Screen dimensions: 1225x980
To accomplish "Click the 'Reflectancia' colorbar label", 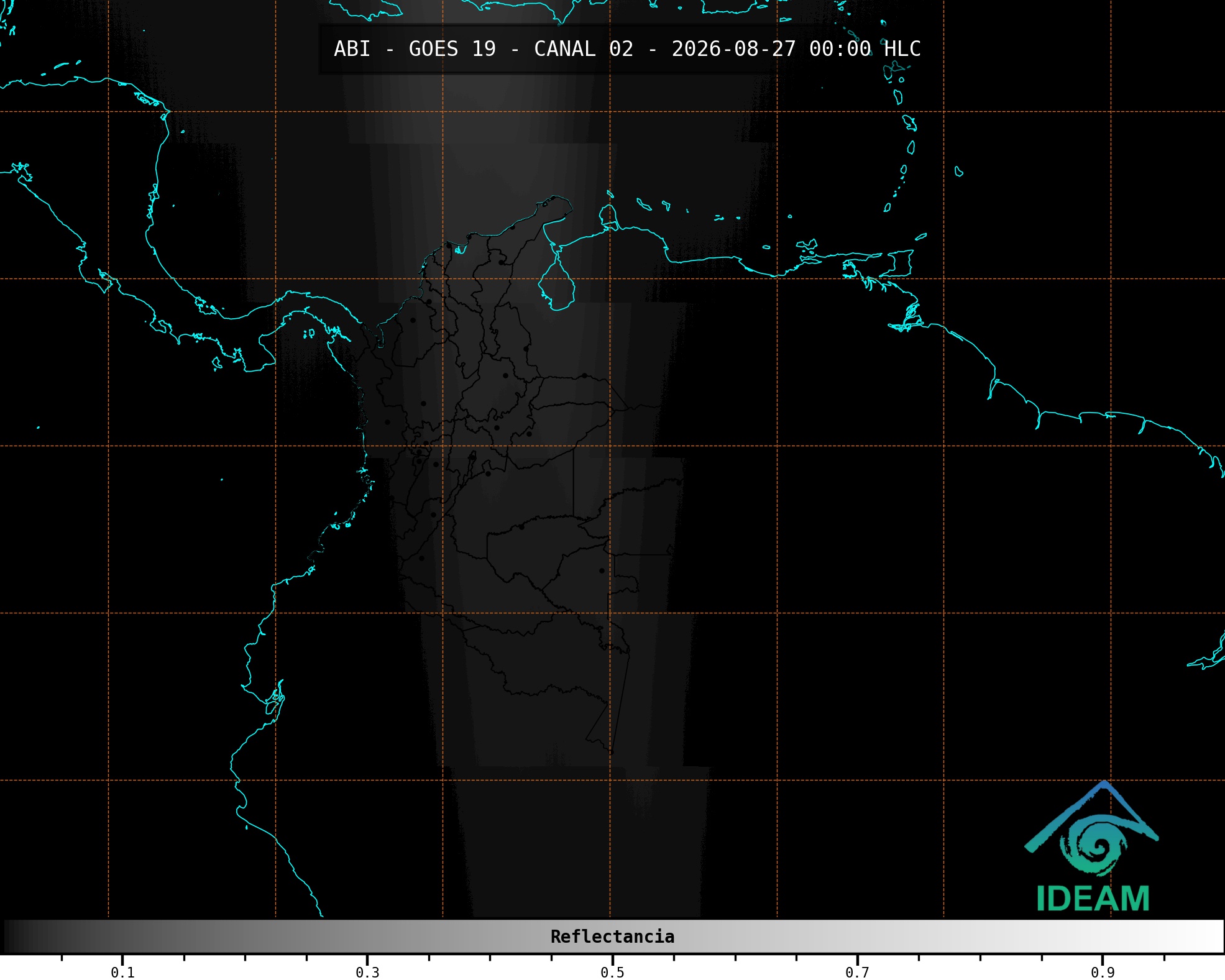I will 612,936.
